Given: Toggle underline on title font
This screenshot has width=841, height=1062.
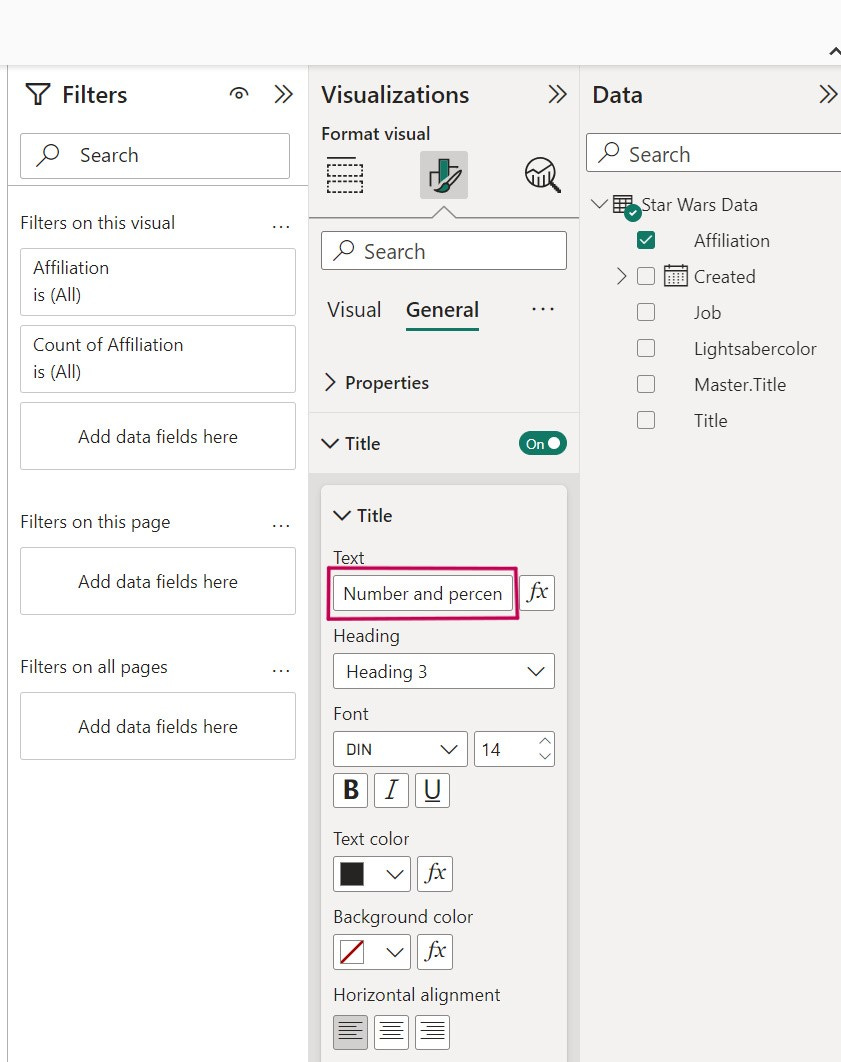Looking at the screenshot, I should [x=433, y=790].
